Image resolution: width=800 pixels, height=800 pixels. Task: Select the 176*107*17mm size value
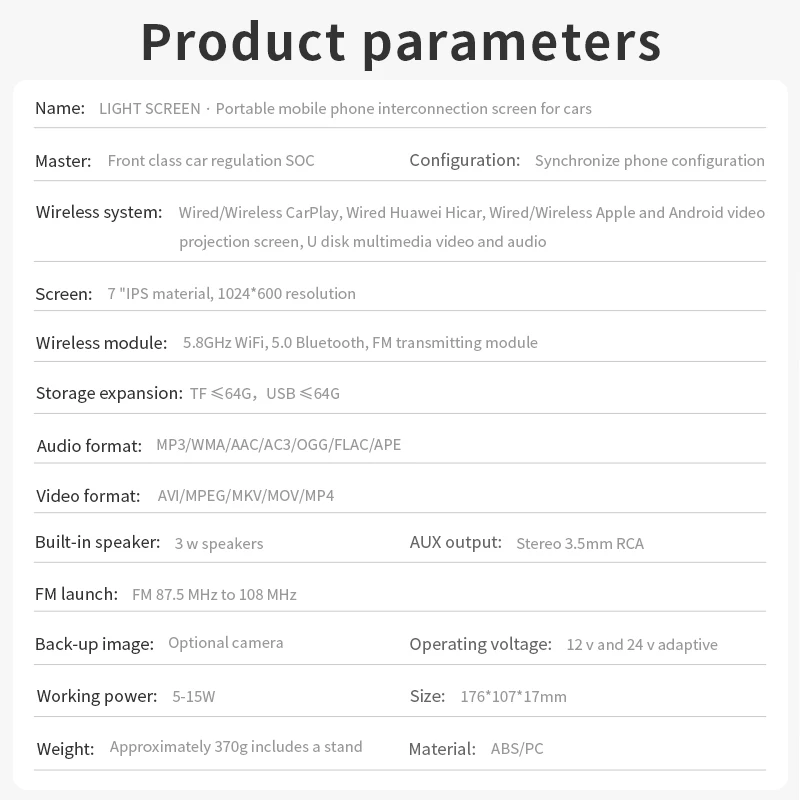tap(515, 696)
